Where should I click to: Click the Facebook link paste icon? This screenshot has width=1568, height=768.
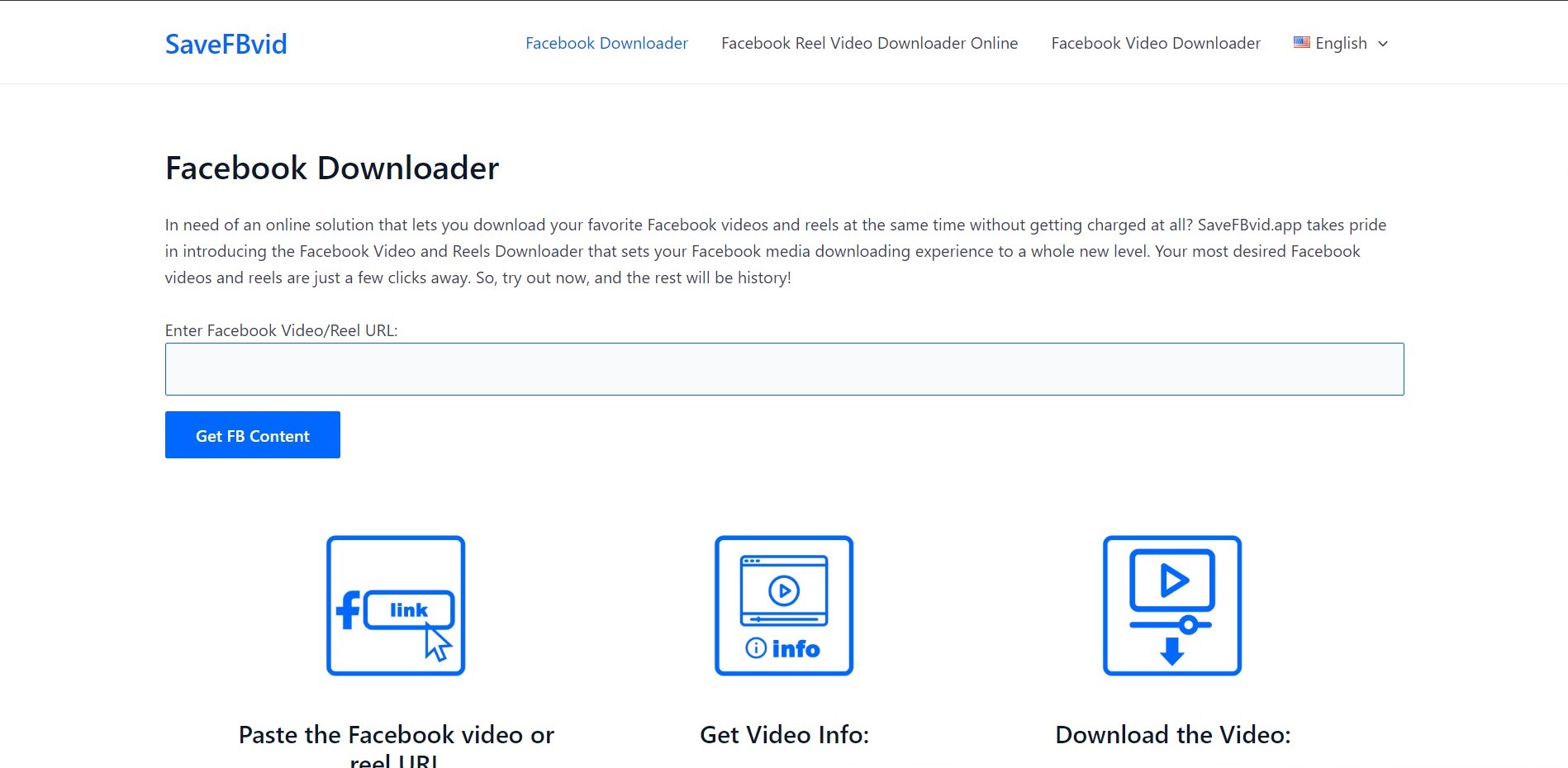[396, 605]
